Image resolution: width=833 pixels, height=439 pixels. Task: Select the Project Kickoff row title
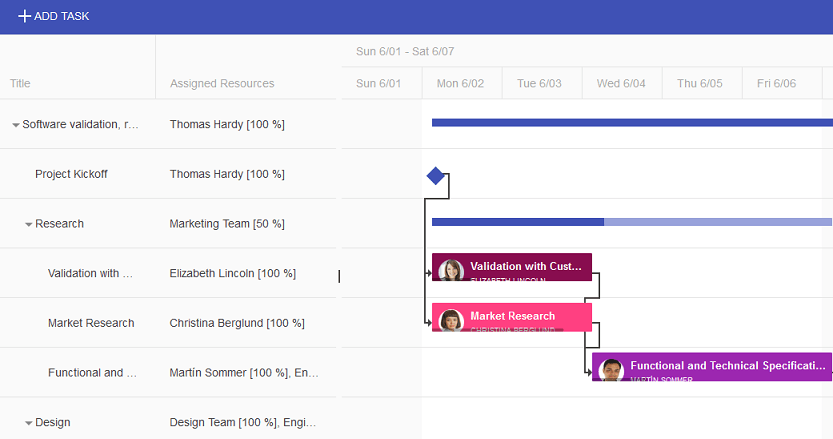[71, 174]
